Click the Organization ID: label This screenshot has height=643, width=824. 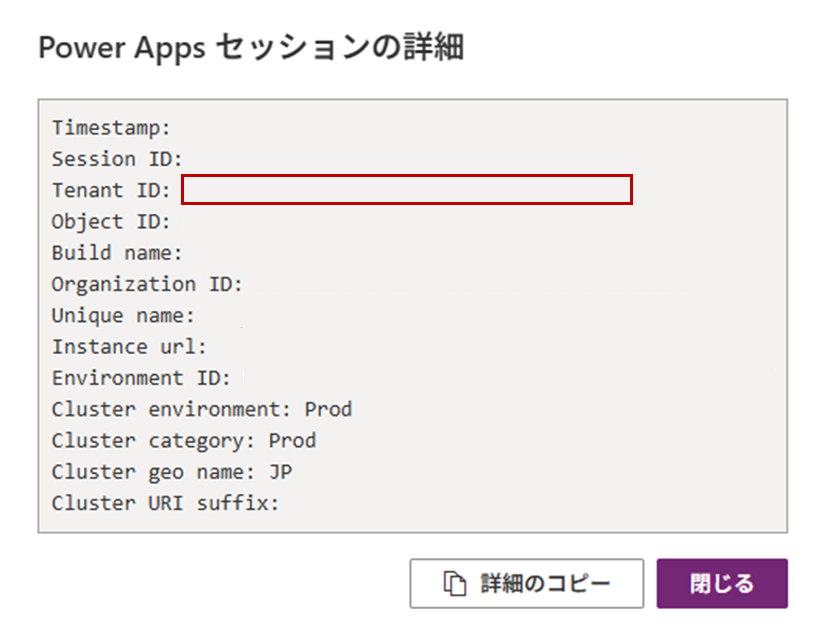tap(147, 284)
